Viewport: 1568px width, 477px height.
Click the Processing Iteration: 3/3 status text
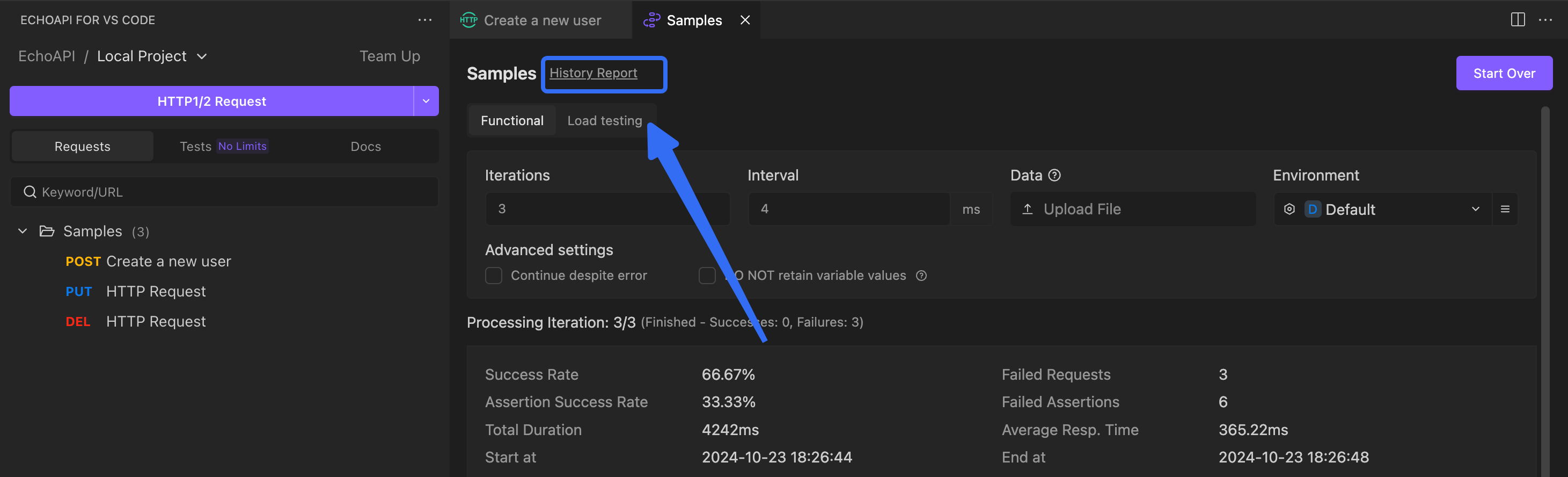(x=551, y=322)
